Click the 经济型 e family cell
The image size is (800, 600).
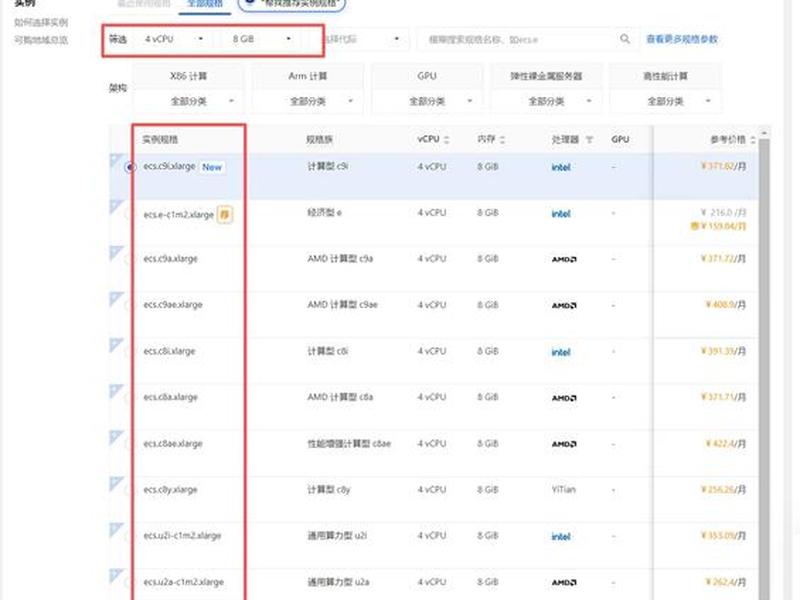coord(324,212)
